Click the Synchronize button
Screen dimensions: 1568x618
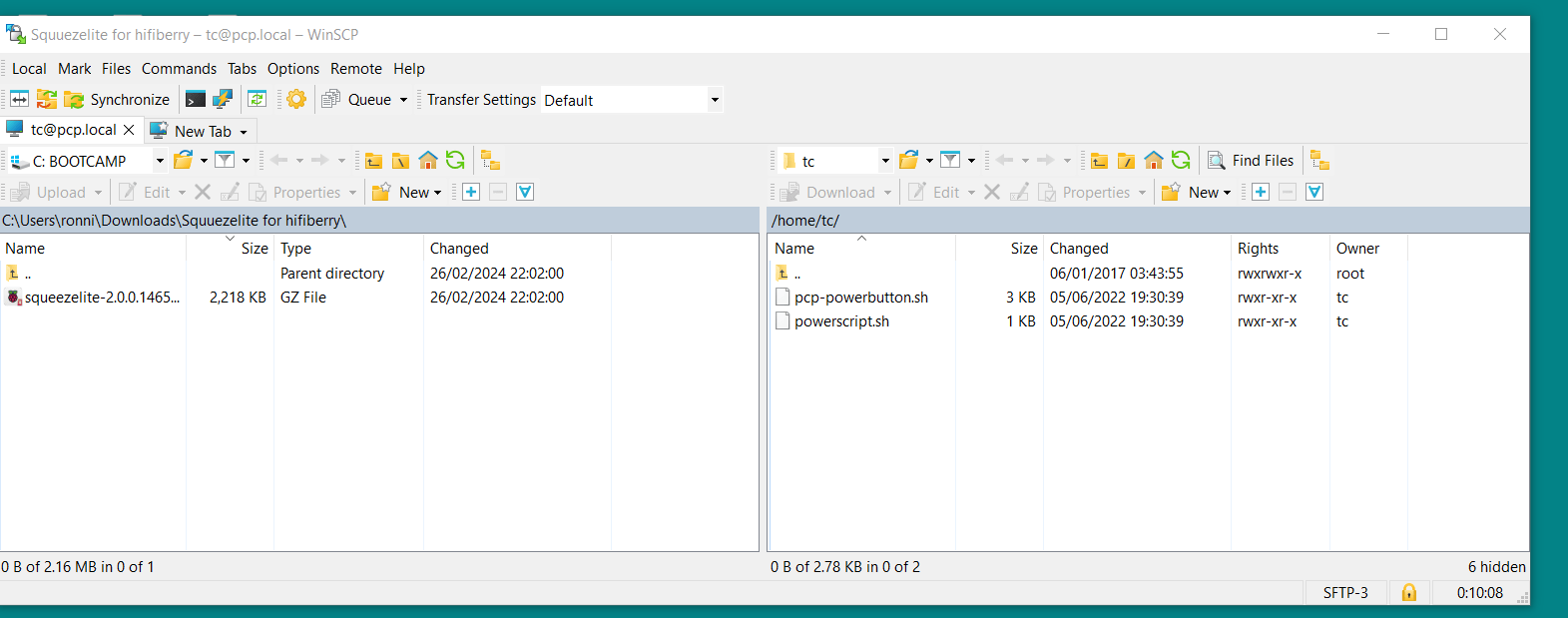coord(117,99)
